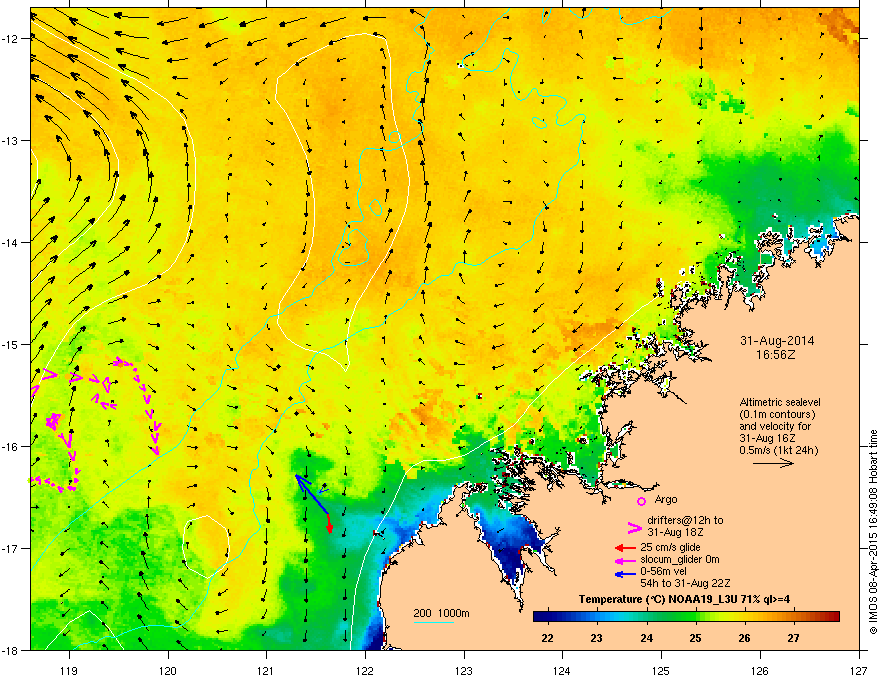Screen dimensions: 880x680
Task: Click latitude axis label -14
Action: pyautogui.click(x=11, y=242)
